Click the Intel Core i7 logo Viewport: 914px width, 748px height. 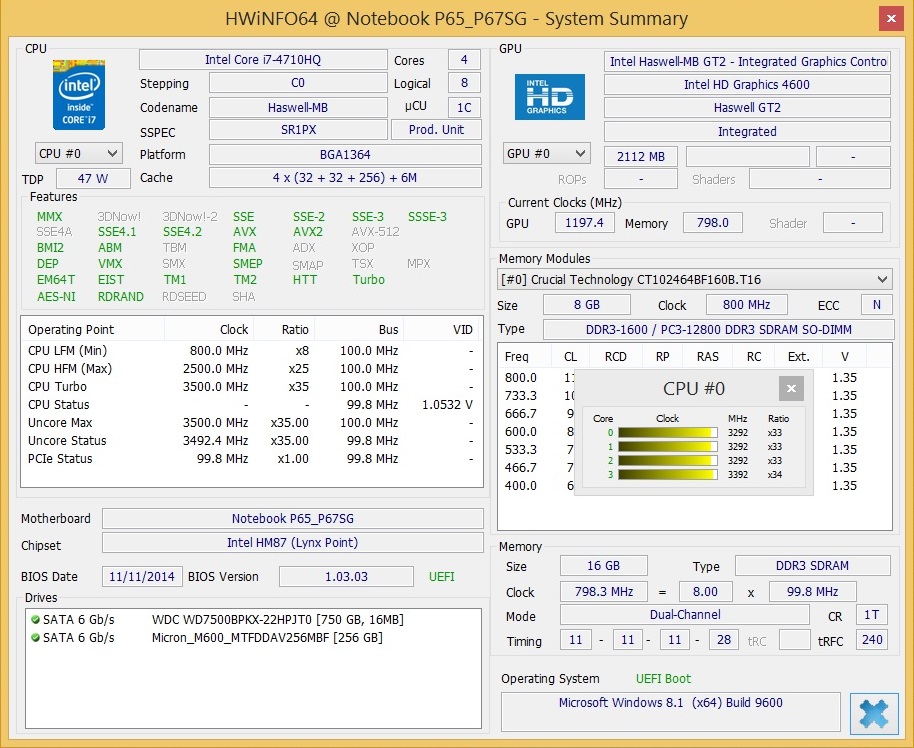pos(79,94)
